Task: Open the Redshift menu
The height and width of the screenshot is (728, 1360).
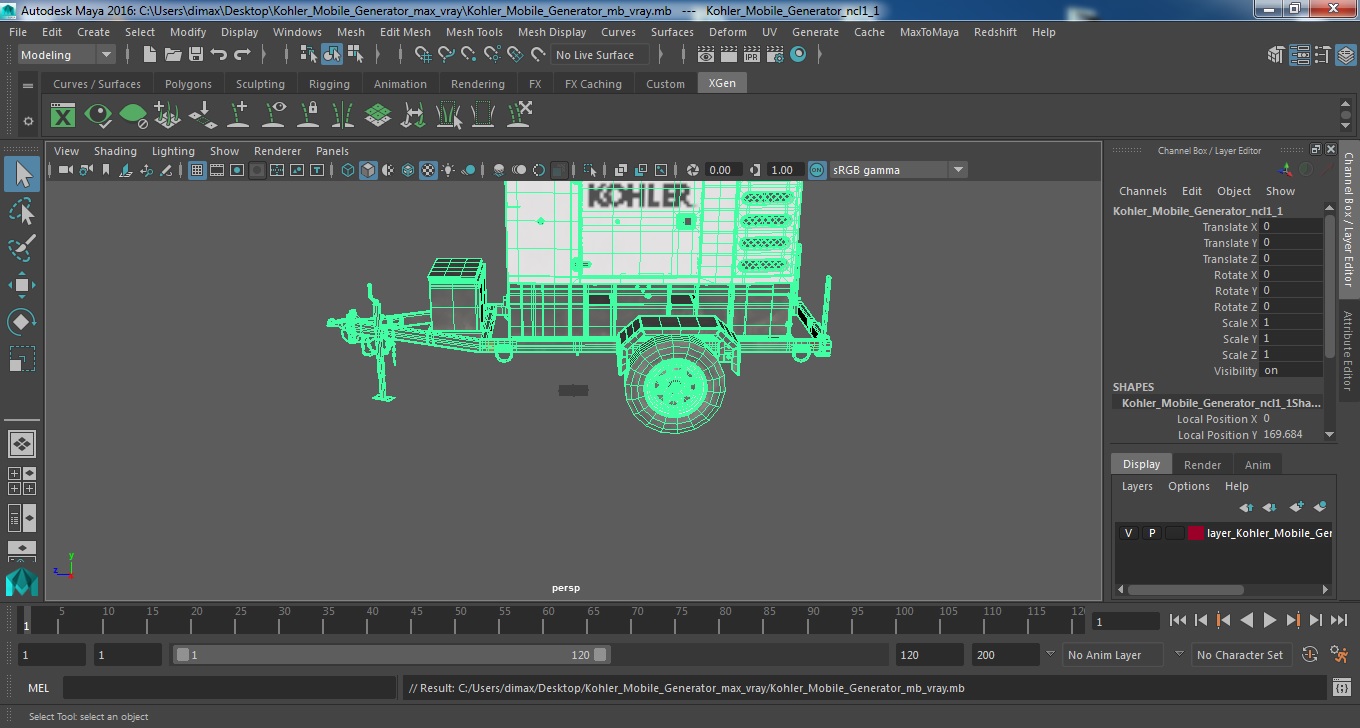Action: [995, 32]
